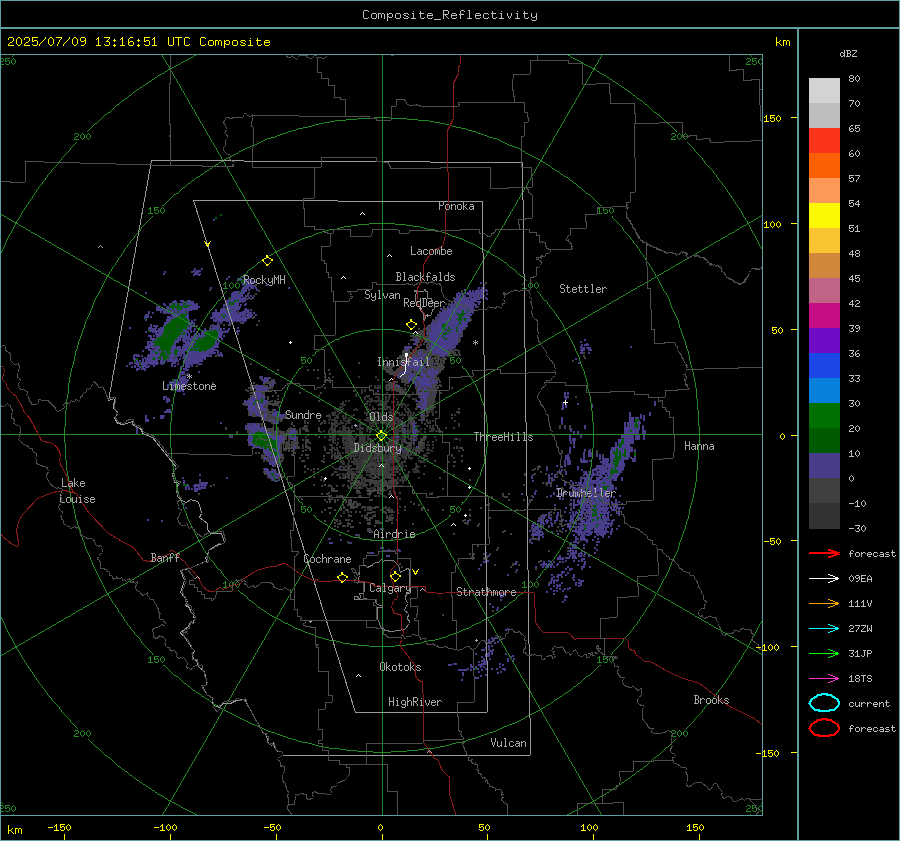Click the red forecast arrow in legend
Screen dimensions: 900x841
coord(824,553)
